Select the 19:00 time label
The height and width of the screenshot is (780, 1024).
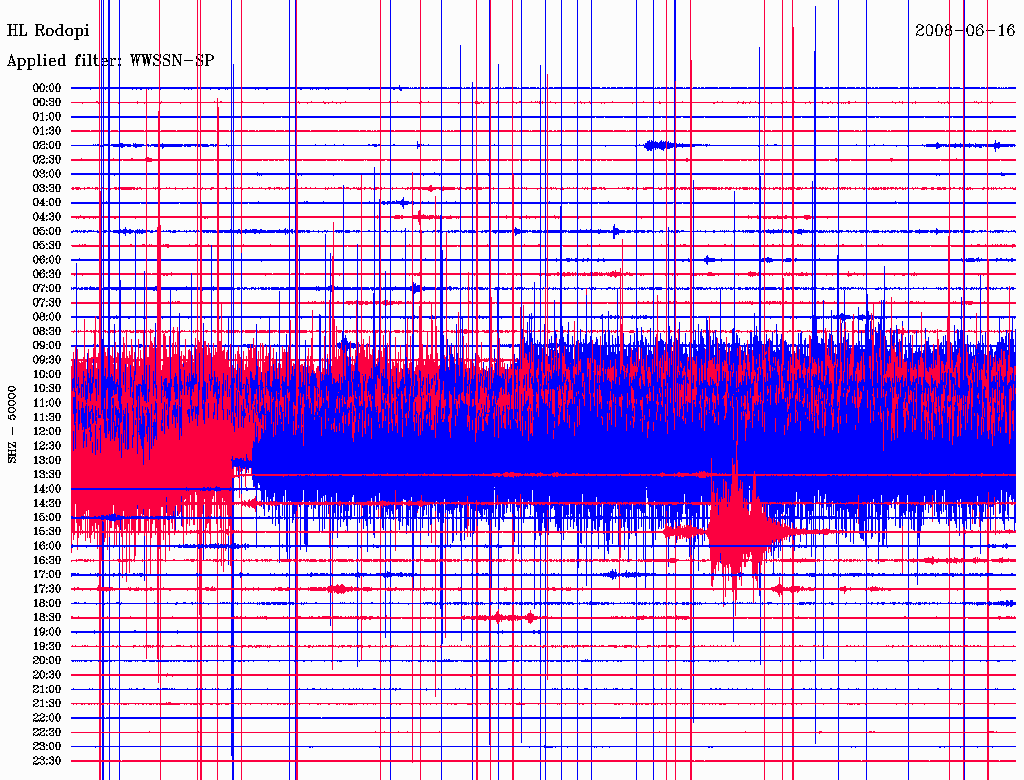(x=47, y=632)
